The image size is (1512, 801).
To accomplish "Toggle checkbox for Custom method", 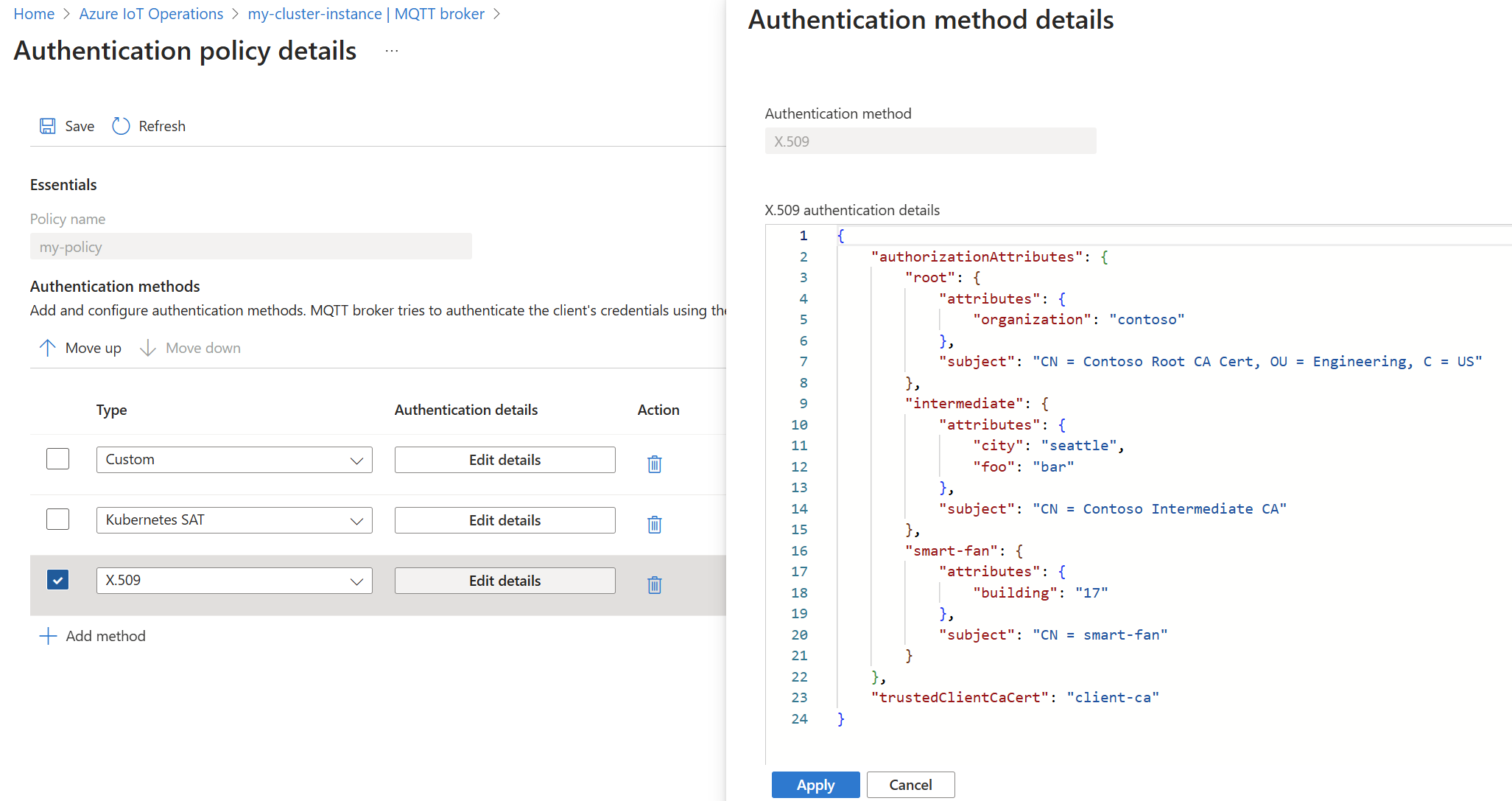I will (x=55, y=459).
